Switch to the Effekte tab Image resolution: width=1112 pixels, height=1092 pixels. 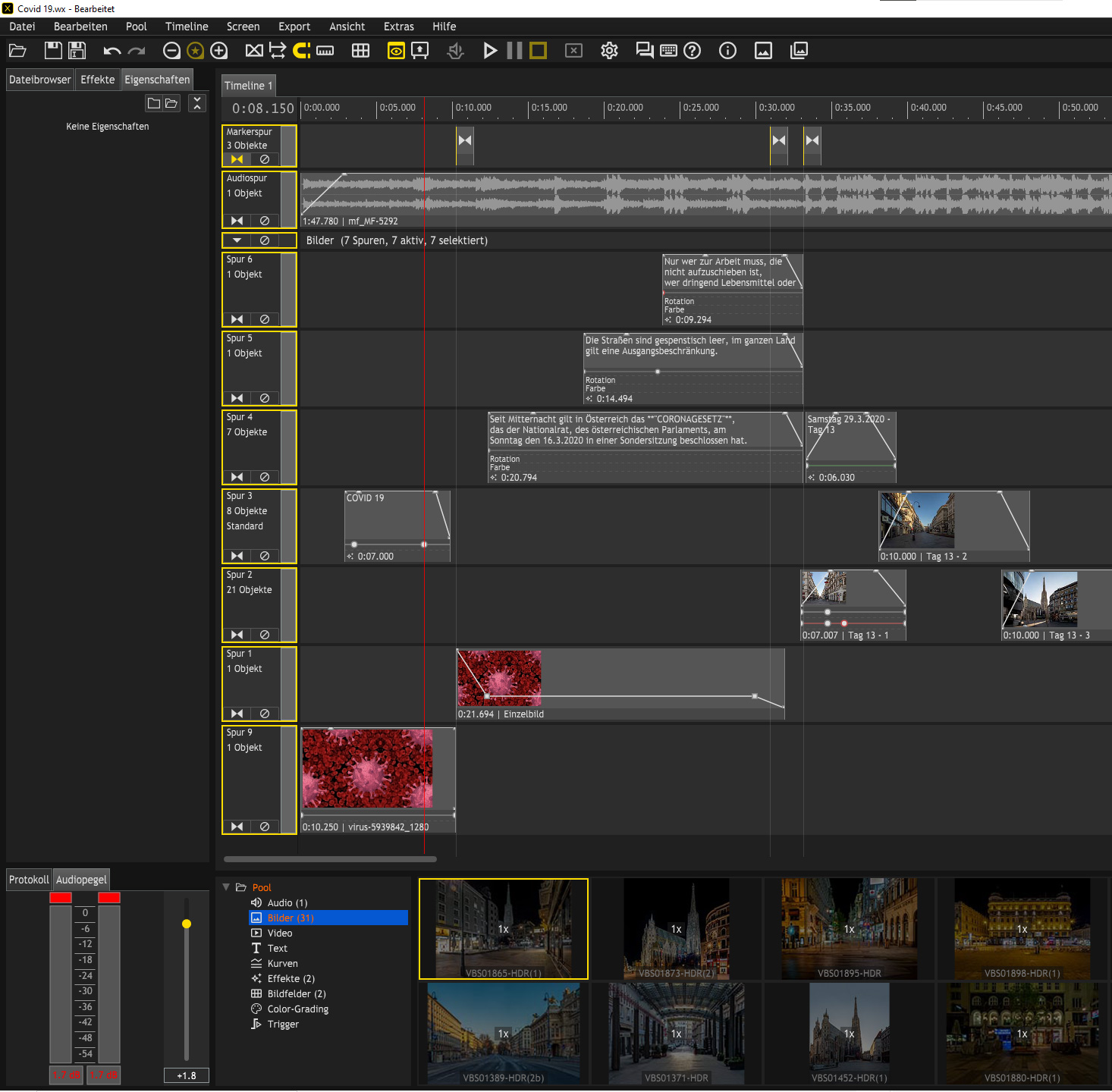point(98,80)
